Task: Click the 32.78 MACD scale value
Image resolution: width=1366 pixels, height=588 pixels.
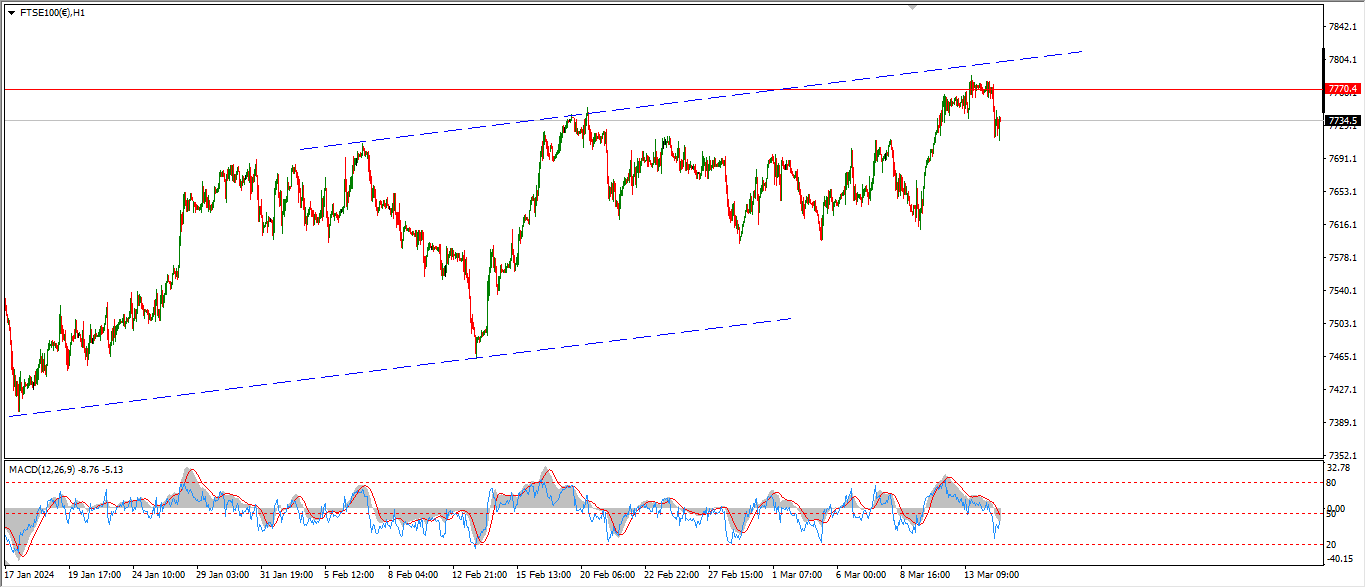Action: point(1338,468)
